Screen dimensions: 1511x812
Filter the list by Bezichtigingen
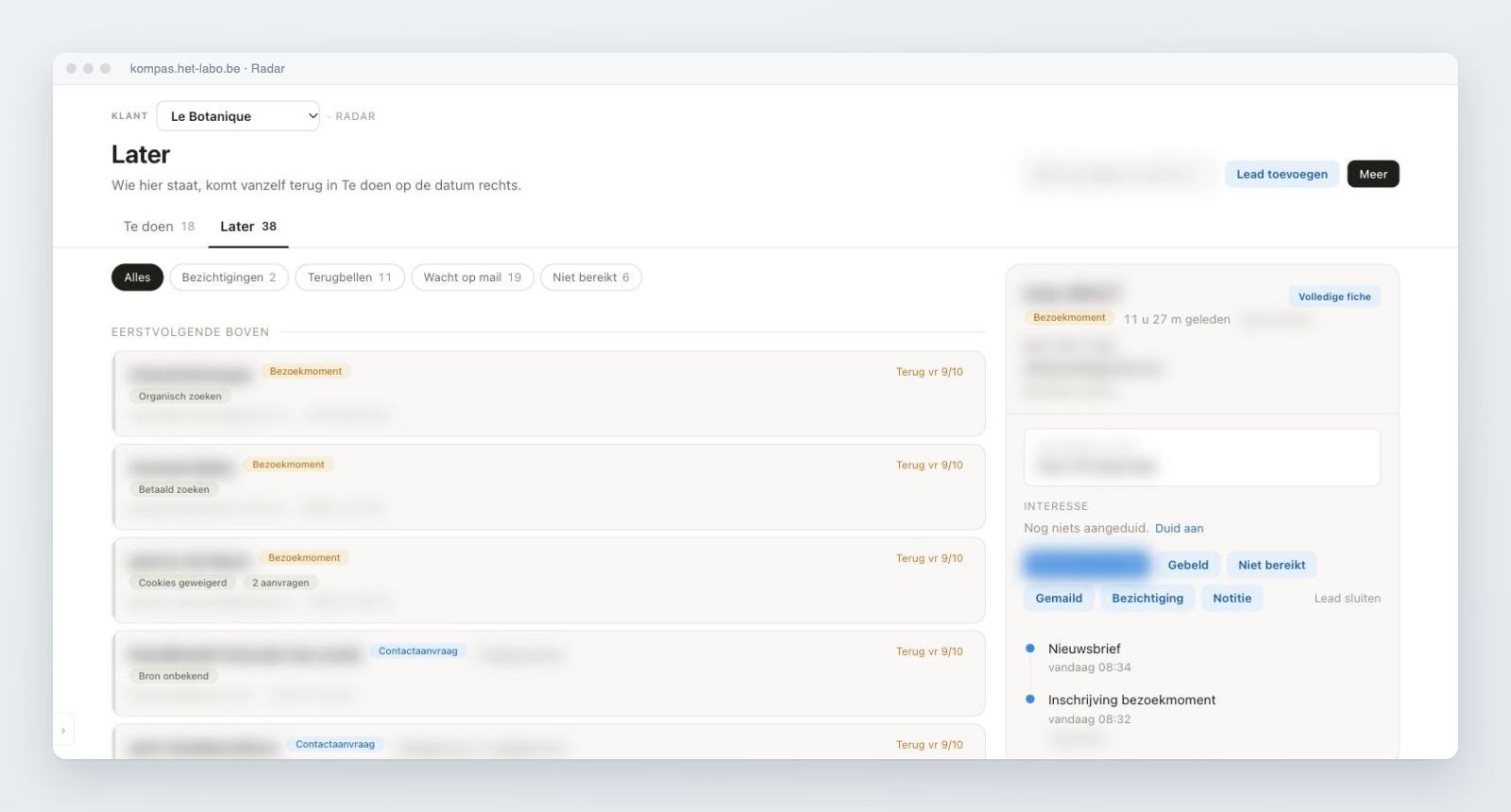click(229, 278)
